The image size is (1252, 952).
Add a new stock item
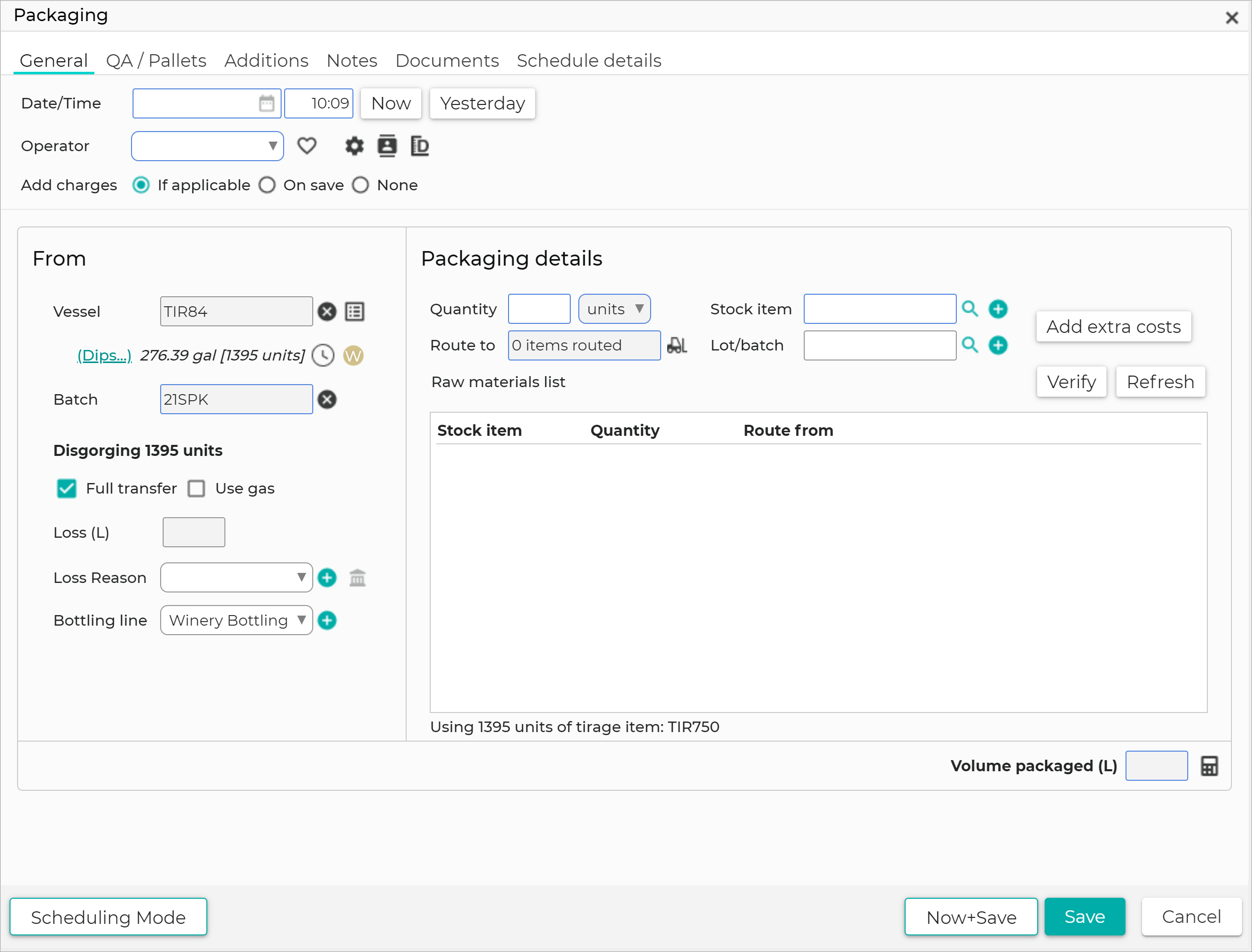pyautogui.click(x=998, y=309)
